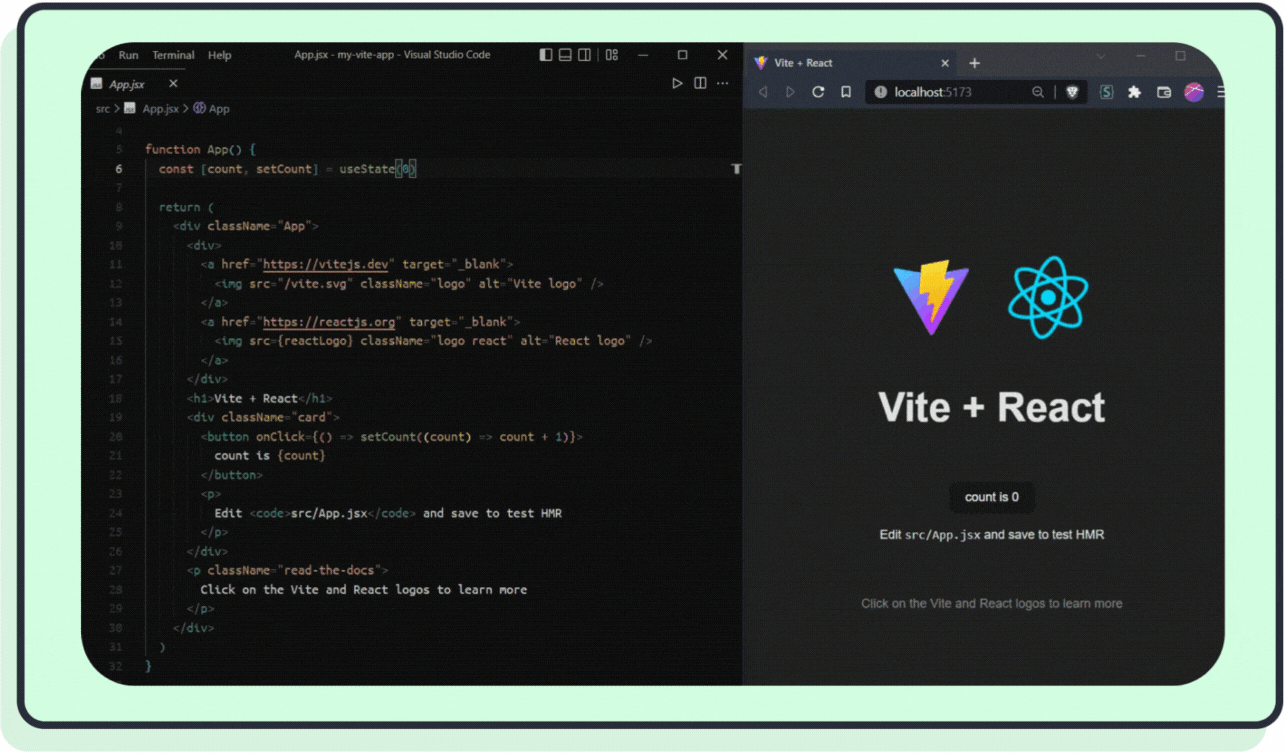Open the Customize Layout icon
1284x753 pixels.
(x=611, y=54)
